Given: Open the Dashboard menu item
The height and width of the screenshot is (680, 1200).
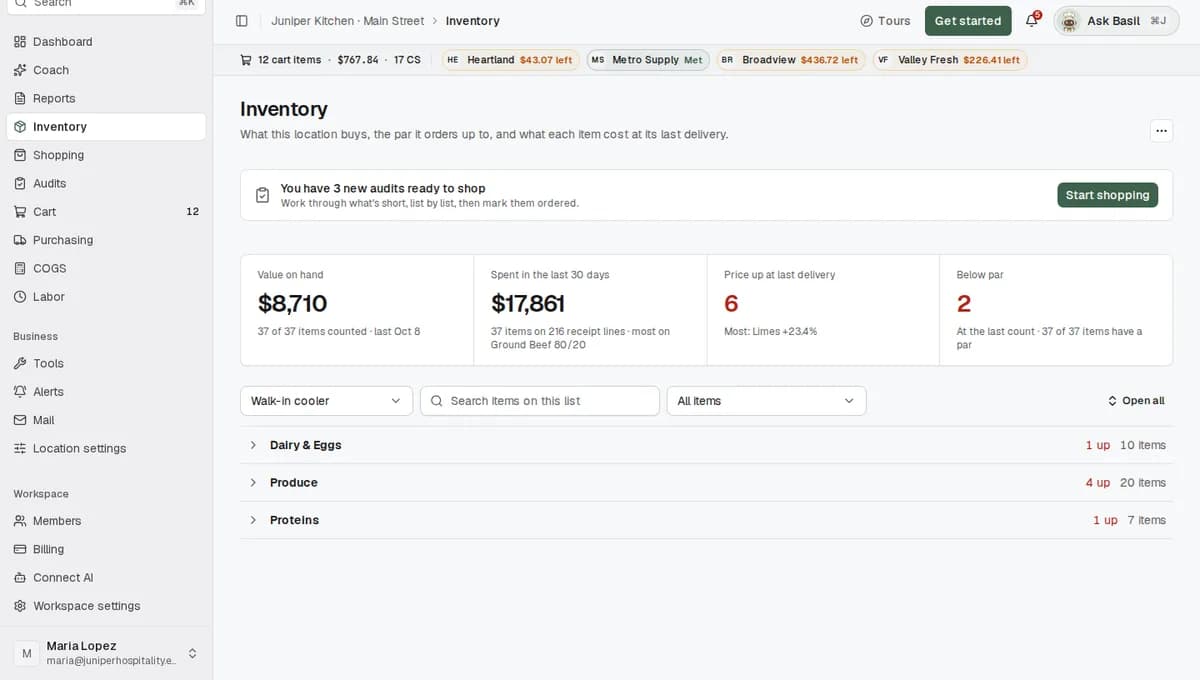Looking at the screenshot, I should pyautogui.click(x=106, y=42).
